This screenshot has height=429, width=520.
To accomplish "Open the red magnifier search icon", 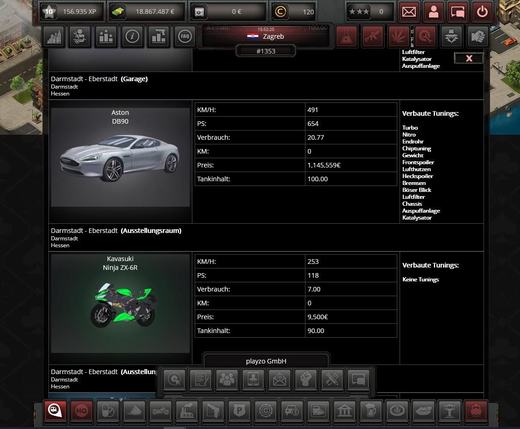I will [x=425, y=36].
